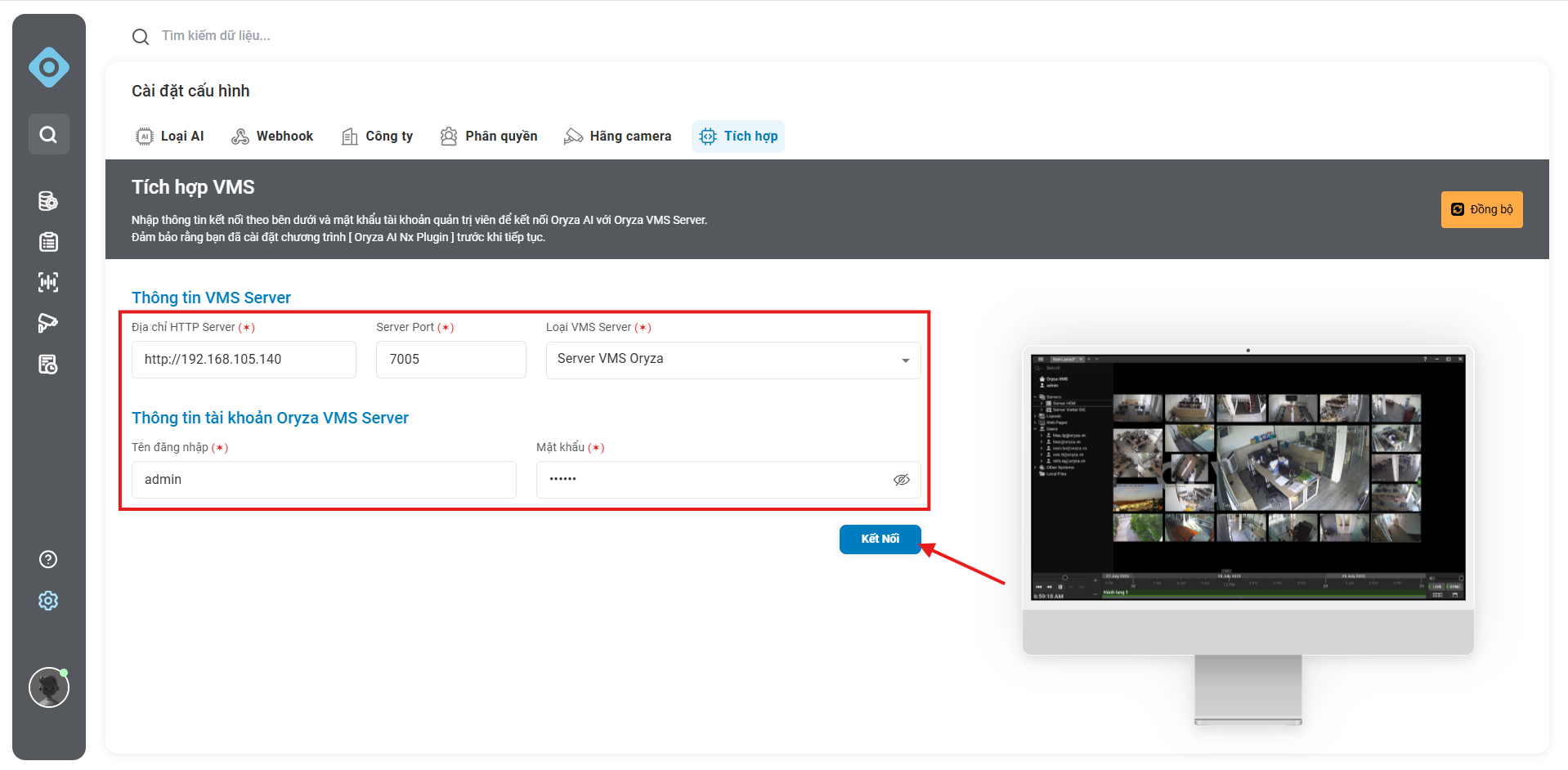The height and width of the screenshot is (770, 1568).
Task: Open the sidebar search icon
Action: 49,134
